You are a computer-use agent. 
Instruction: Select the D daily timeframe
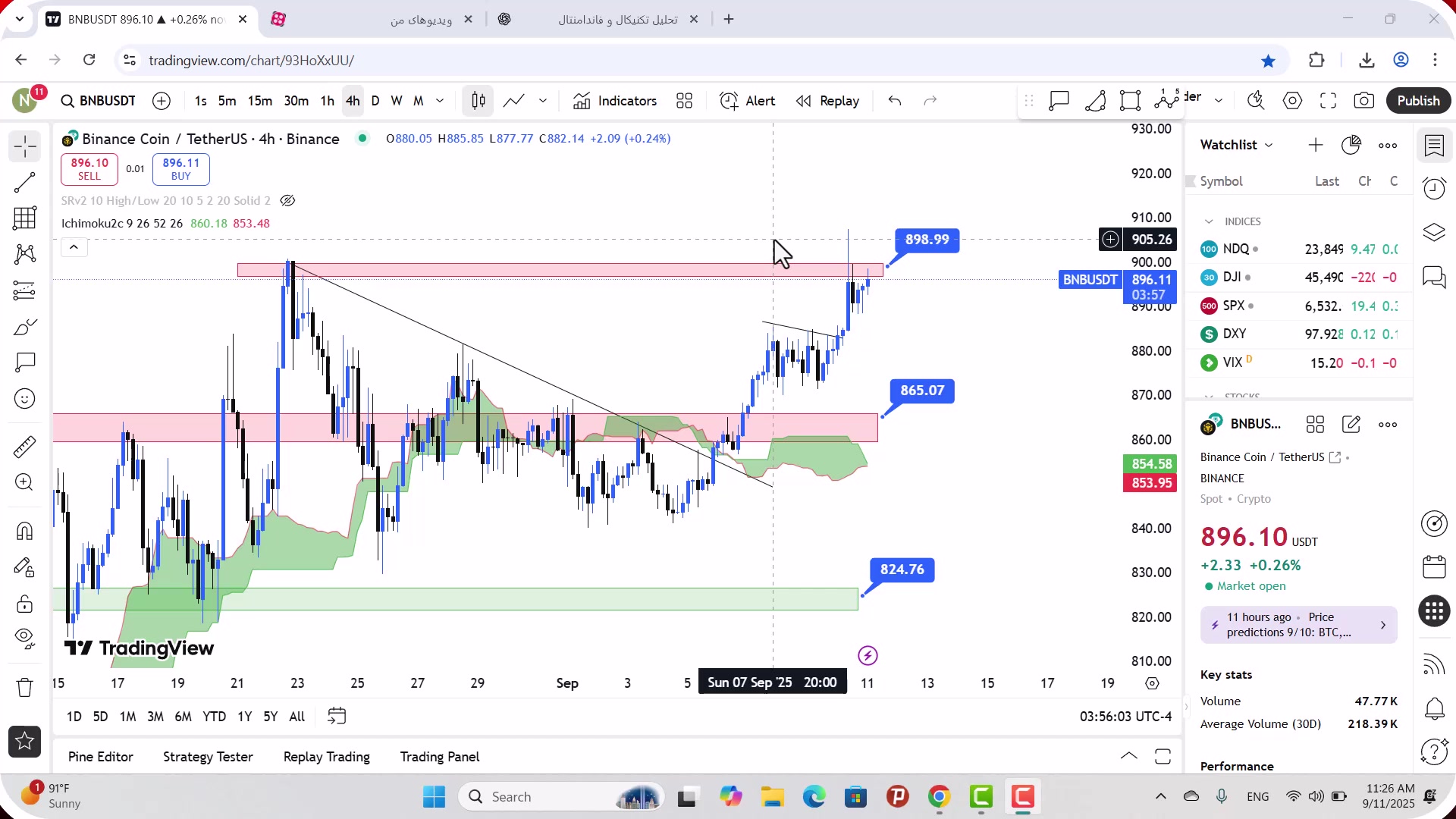(375, 101)
